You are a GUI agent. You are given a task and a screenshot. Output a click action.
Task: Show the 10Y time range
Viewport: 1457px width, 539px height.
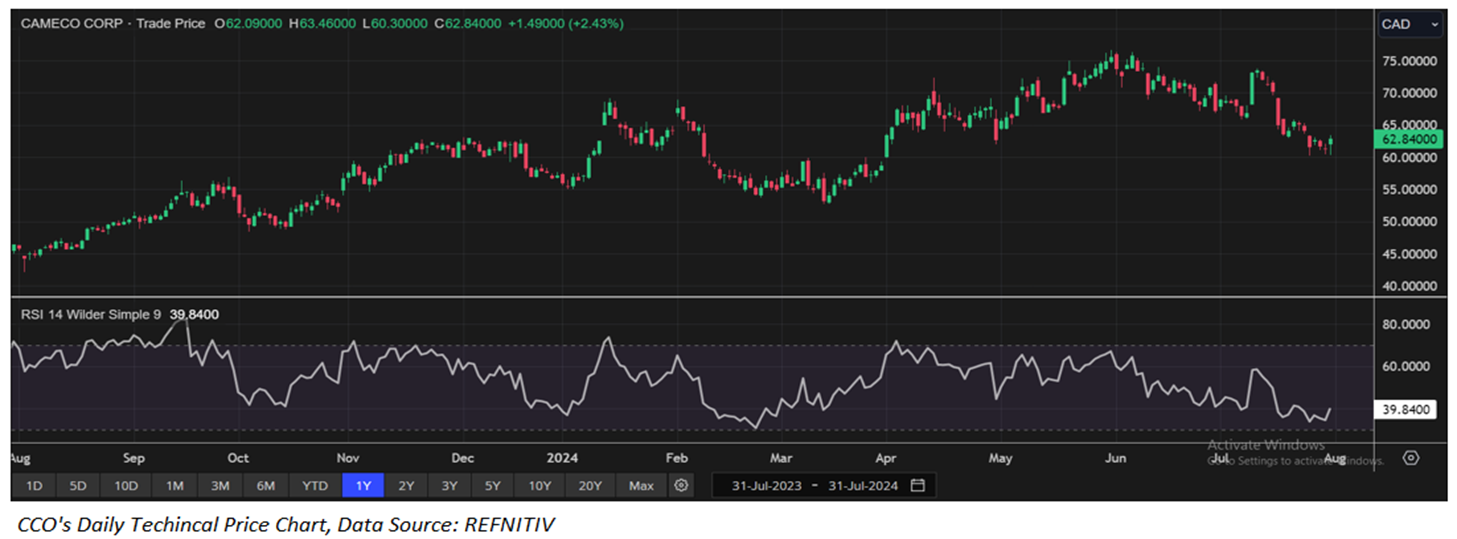[539, 486]
